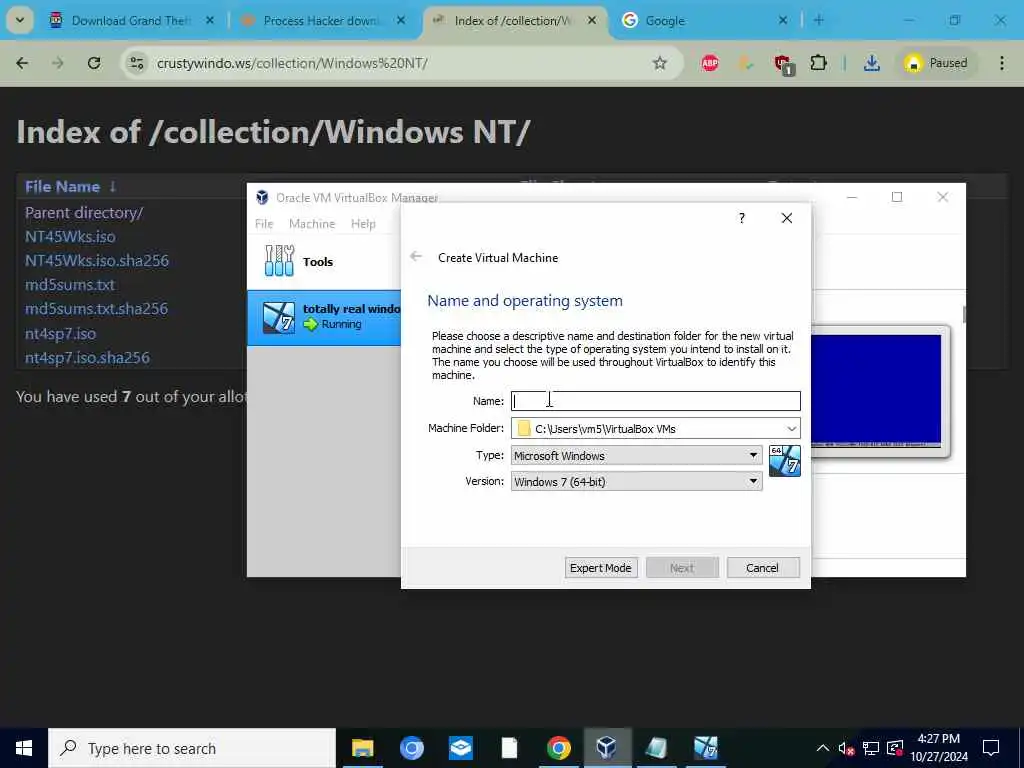Open the Chrome three-dot menu
Viewport: 1024px width, 768px height.
tap(1002, 63)
